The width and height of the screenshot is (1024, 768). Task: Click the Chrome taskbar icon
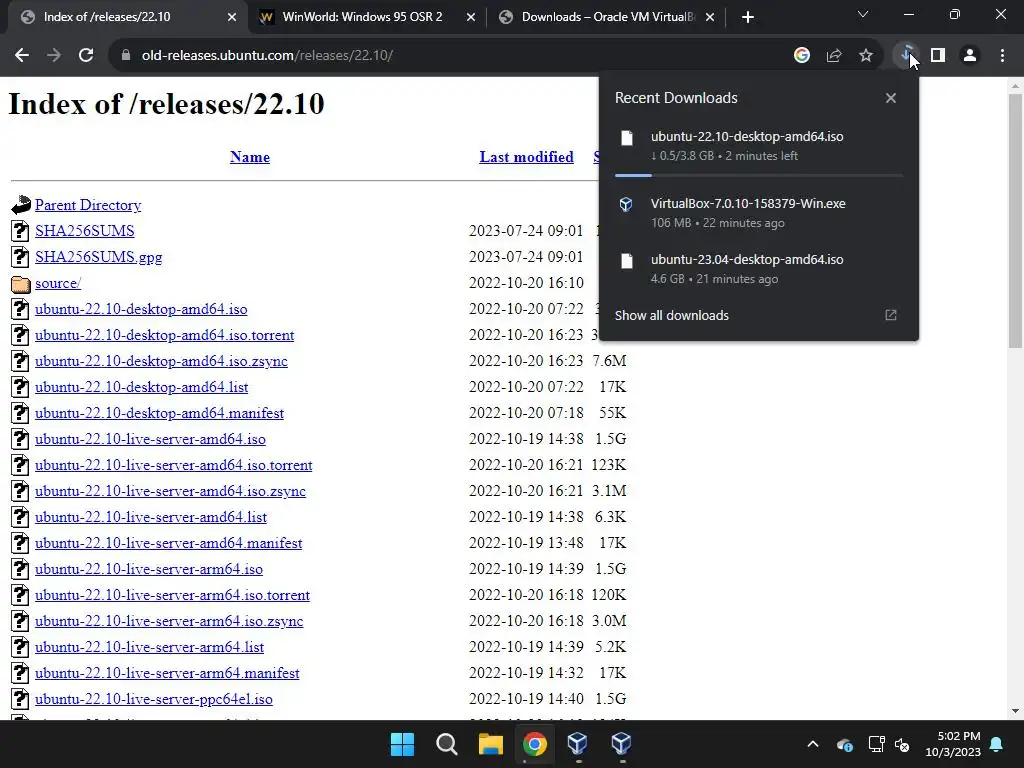(534, 744)
